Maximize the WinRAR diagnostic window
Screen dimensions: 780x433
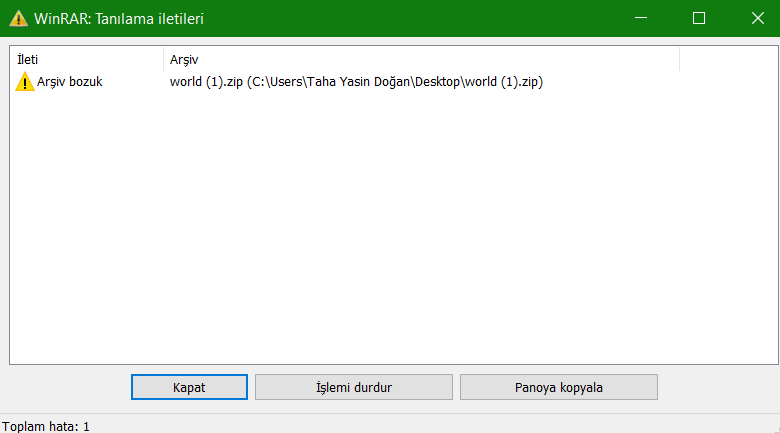tap(699, 18)
